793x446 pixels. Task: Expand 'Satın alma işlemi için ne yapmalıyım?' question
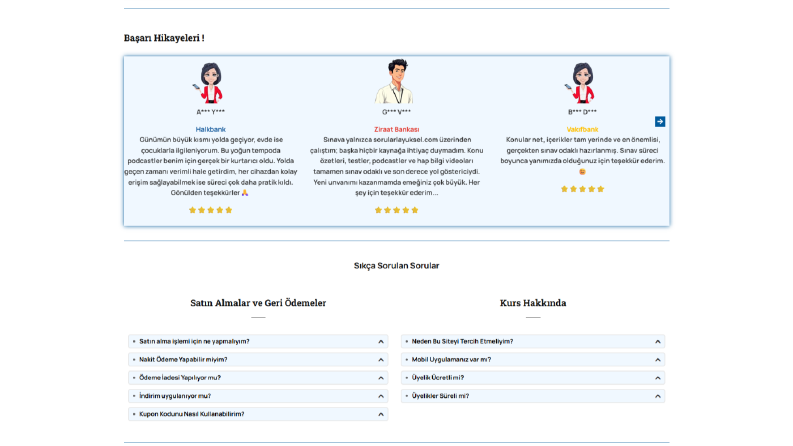pyautogui.click(x=258, y=341)
